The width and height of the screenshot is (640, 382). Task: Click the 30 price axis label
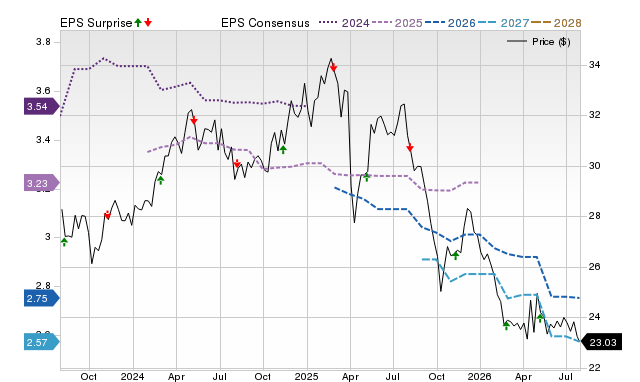[594, 166]
